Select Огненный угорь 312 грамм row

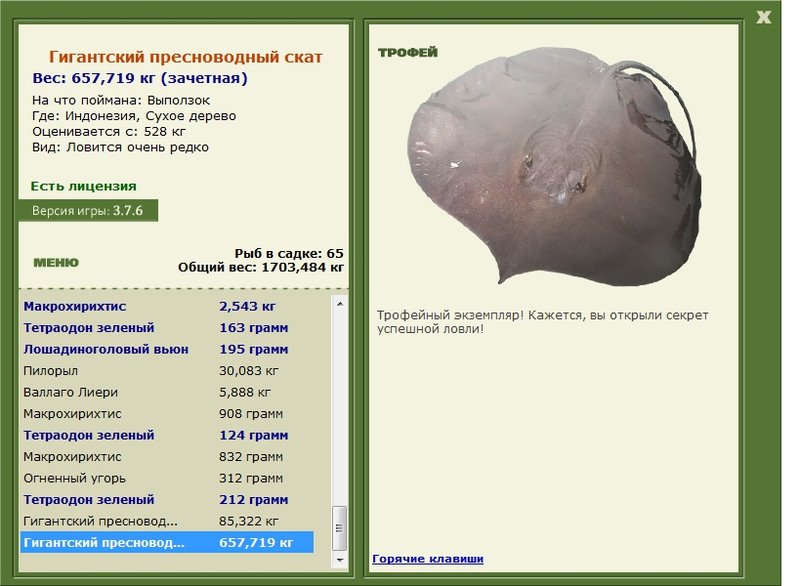[167, 478]
